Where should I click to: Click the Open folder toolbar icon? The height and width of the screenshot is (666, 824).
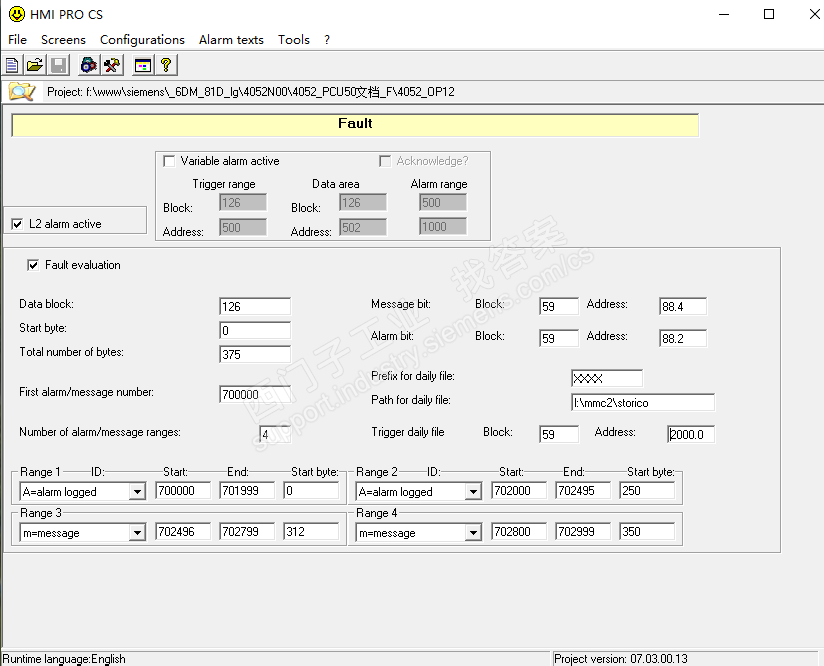click(35, 65)
